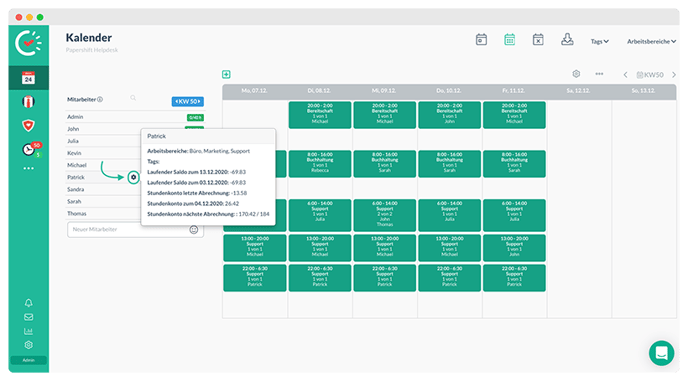This screenshot has height=381, width=688.
Task: Click the So, 13.12. day header
Action: point(643,91)
